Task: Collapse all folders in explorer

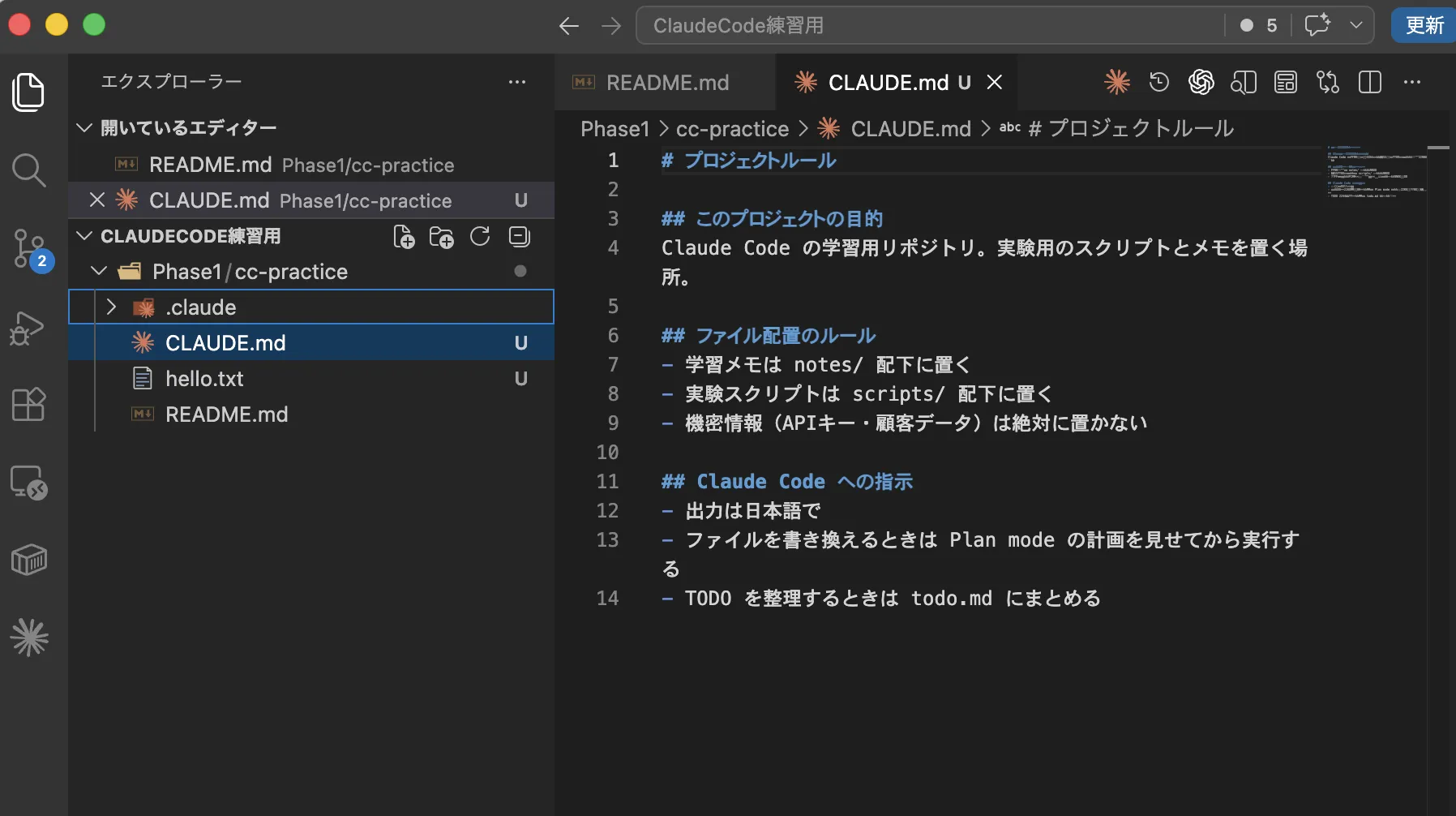Action: click(x=519, y=237)
